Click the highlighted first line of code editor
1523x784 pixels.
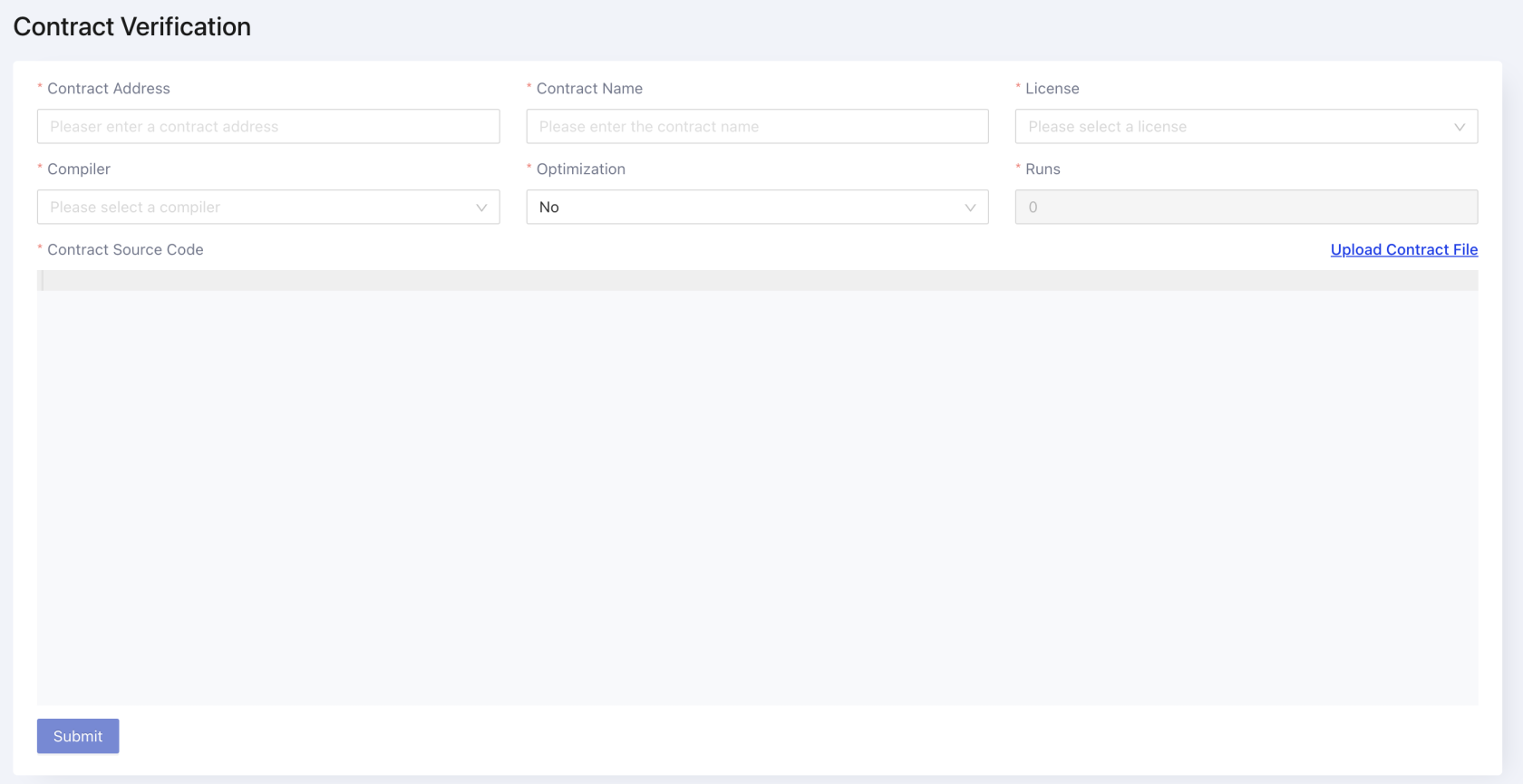pyautogui.click(x=757, y=281)
